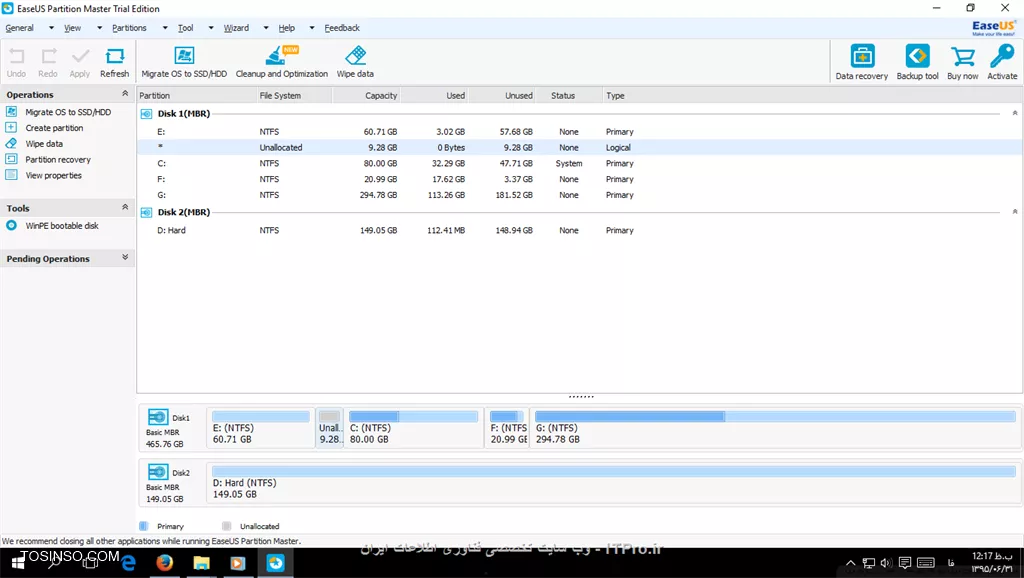The image size is (1024, 578).
Task: Collapse the Tools panel section
Action: pos(125,208)
